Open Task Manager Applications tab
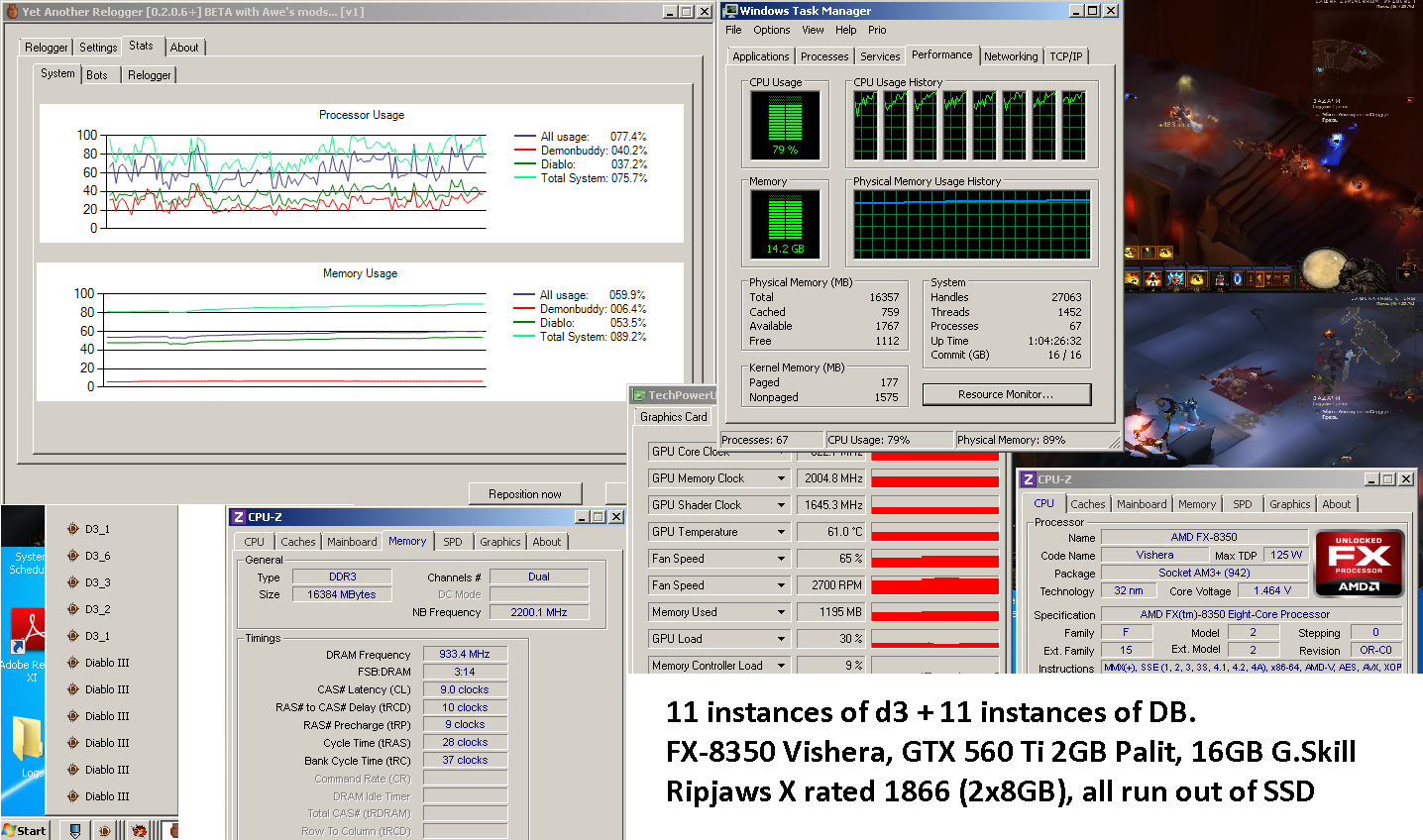This screenshot has width=1423, height=840. coord(761,56)
